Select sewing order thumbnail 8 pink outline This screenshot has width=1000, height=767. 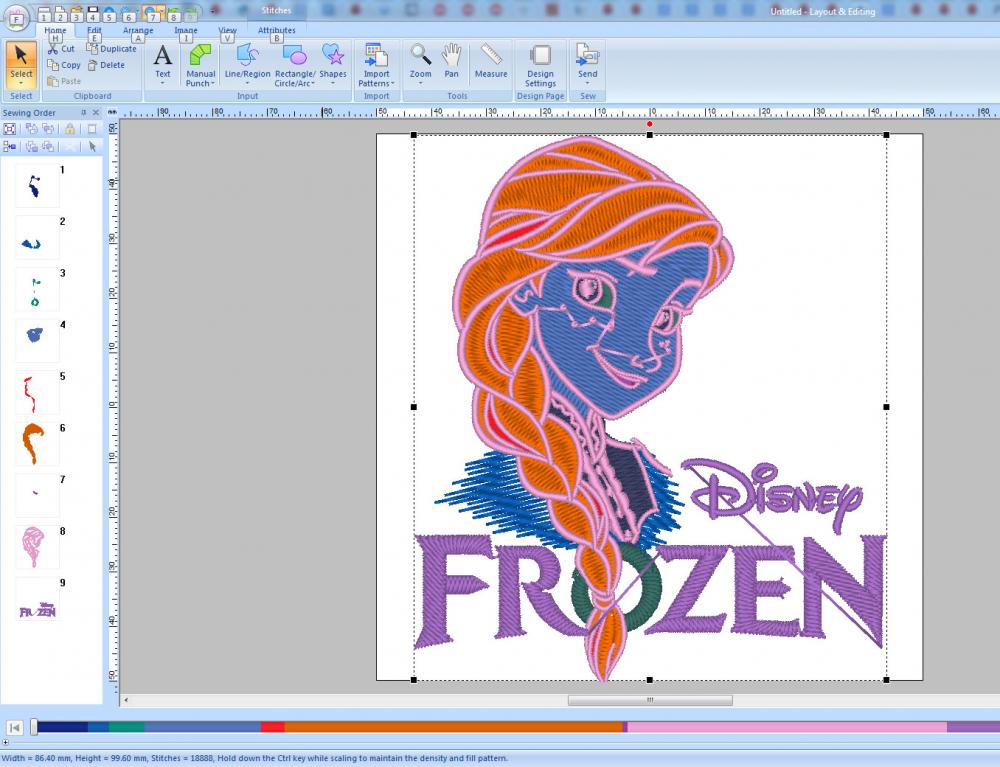[37, 547]
